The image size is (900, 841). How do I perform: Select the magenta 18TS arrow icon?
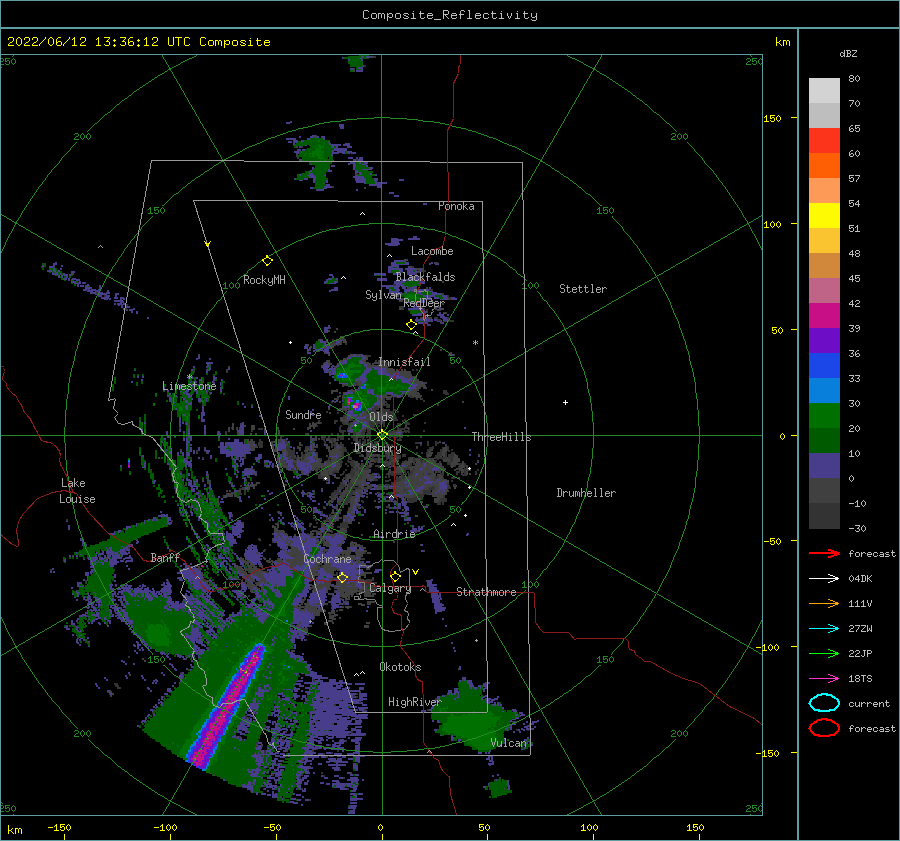[x=824, y=679]
